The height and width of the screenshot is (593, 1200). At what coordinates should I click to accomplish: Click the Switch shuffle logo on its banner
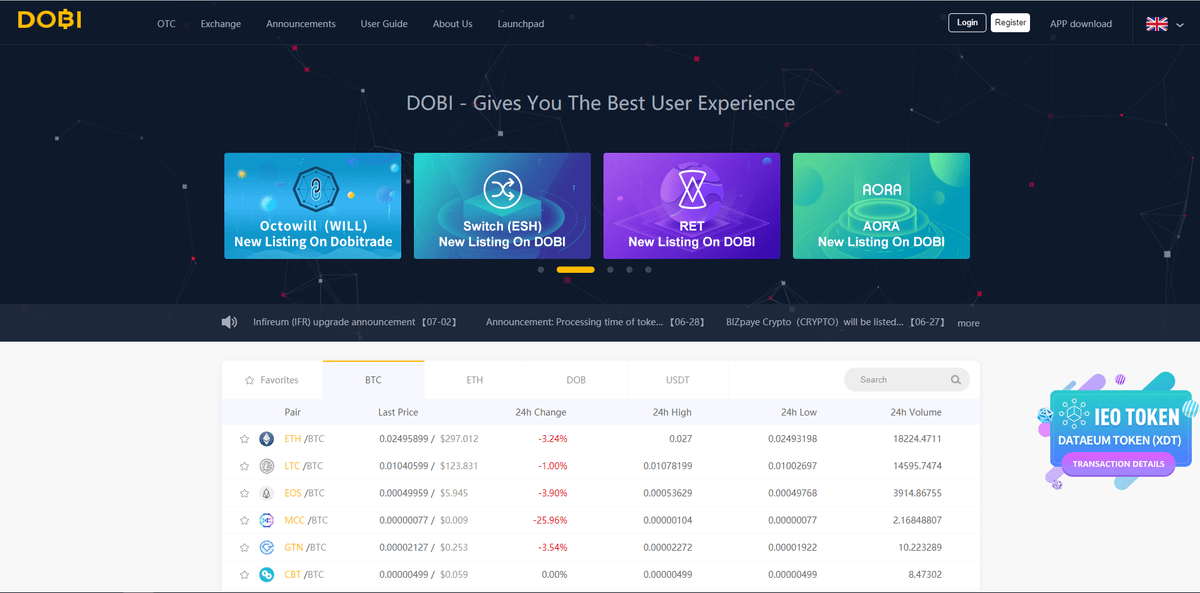pyautogui.click(x=502, y=190)
